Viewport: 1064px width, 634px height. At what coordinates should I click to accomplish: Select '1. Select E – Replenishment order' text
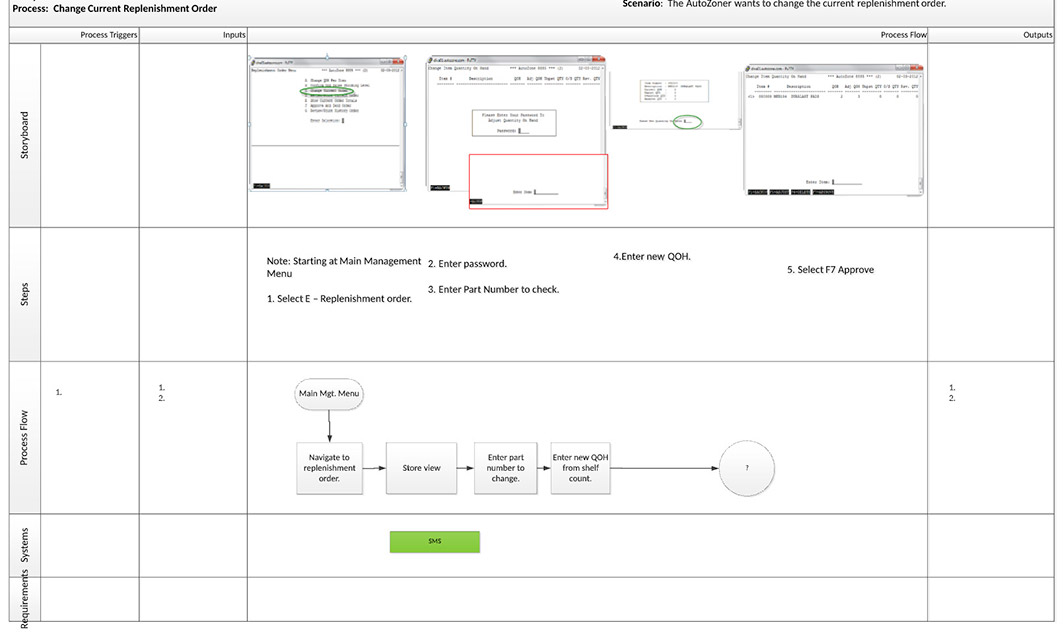coord(339,299)
